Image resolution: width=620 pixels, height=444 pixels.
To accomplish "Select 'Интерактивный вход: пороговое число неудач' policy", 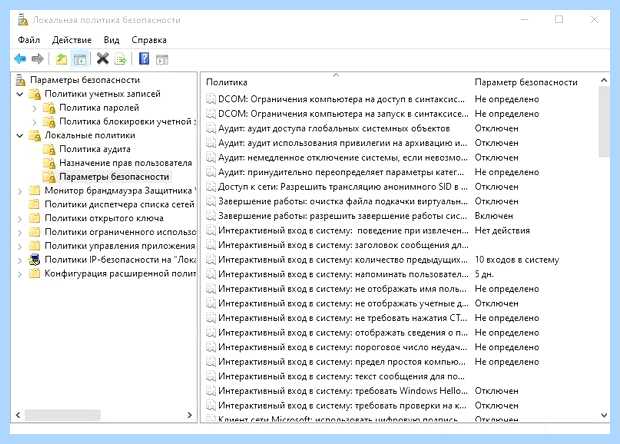I will click(342, 347).
